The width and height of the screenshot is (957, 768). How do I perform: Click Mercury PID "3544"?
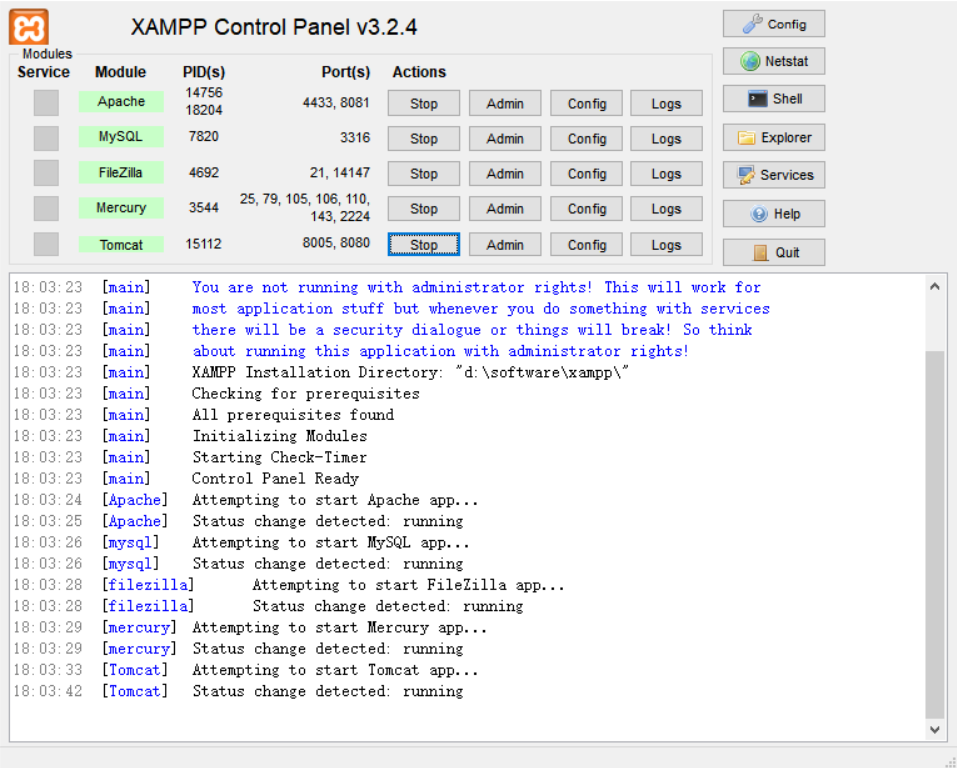[203, 208]
